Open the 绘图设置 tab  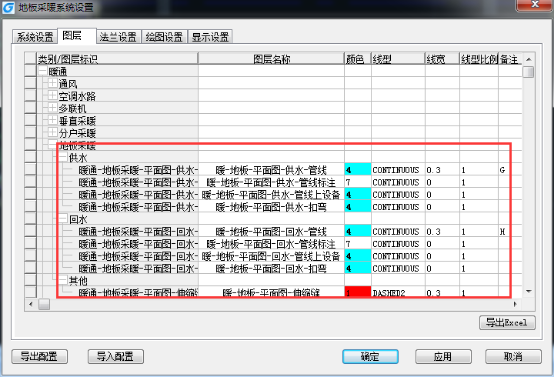[164, 37]
